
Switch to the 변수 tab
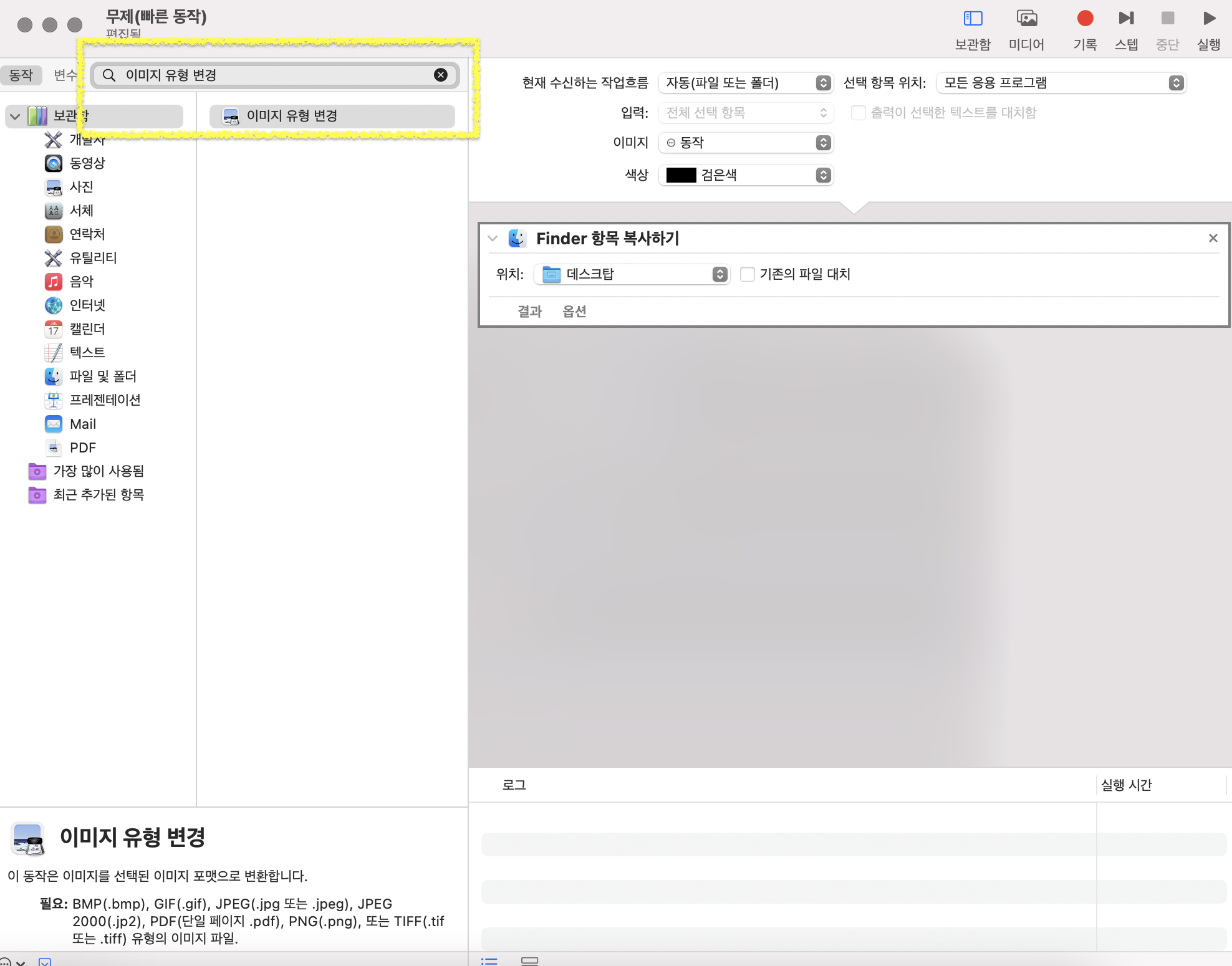pos(65,75)
